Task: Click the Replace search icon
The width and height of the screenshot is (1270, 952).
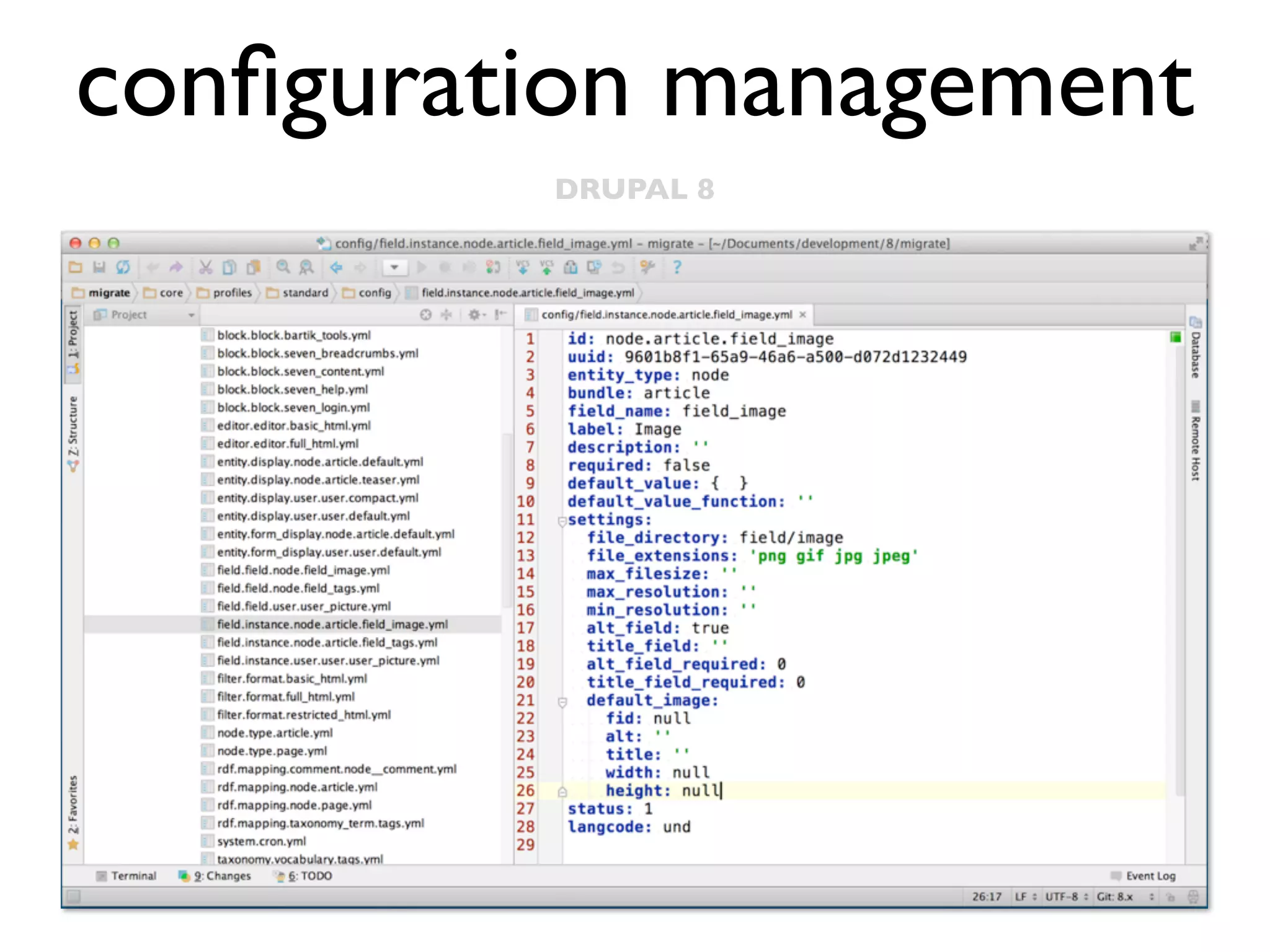Action: click(306, 267)
